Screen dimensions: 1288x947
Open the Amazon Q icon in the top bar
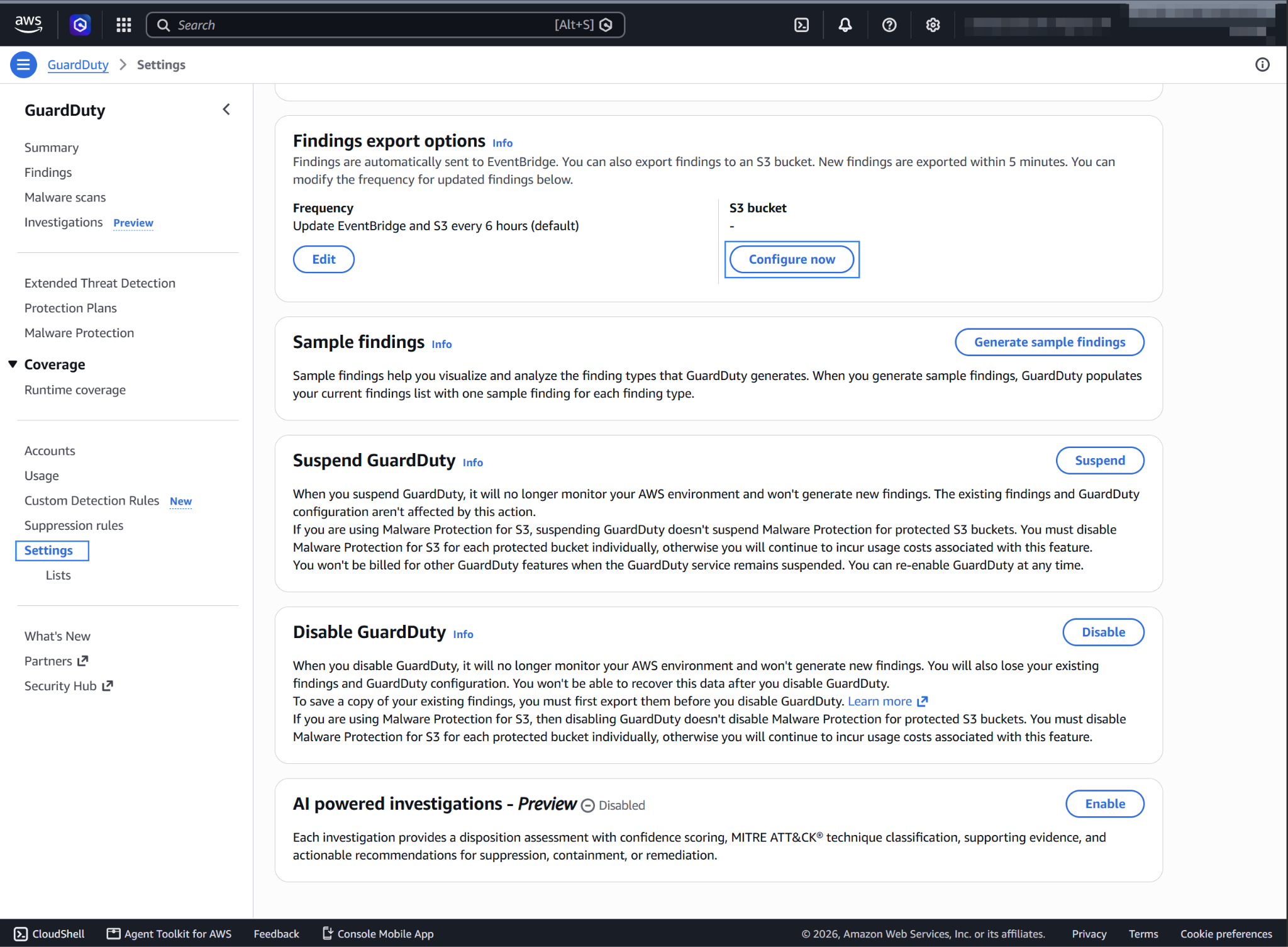(80, 25)
